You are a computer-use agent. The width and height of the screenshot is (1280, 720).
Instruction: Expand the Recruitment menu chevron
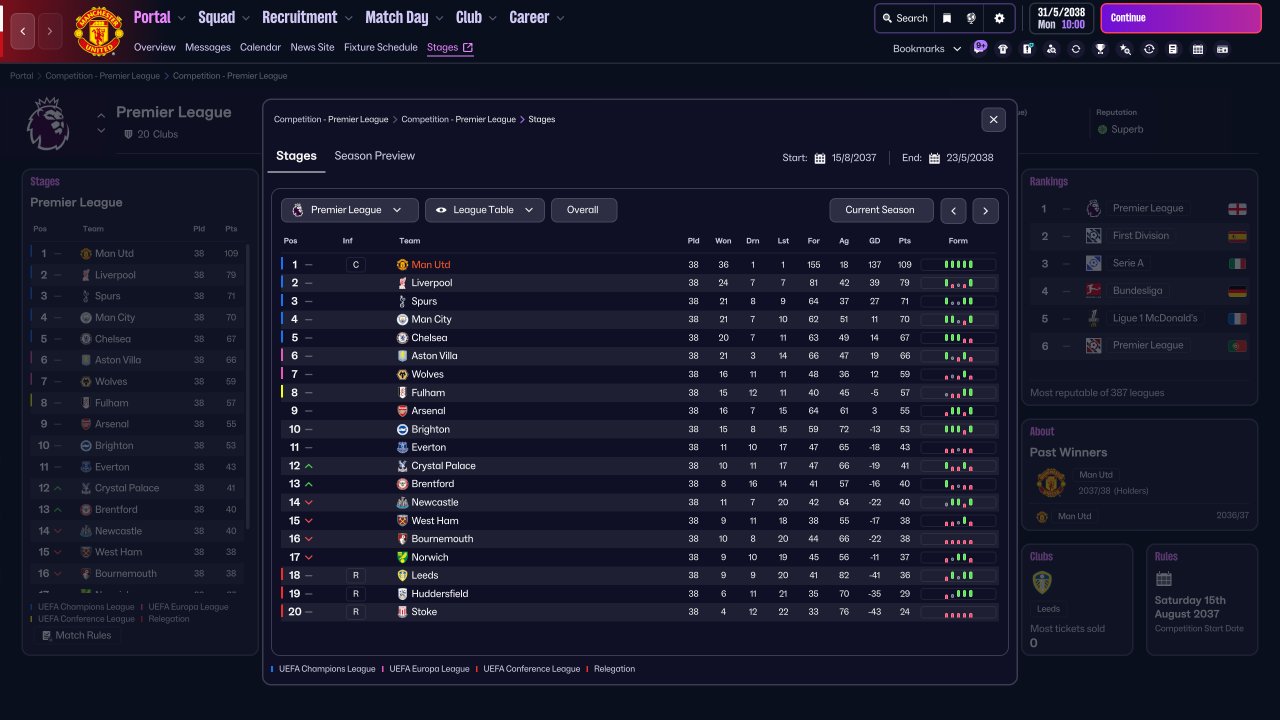[348, 18]
